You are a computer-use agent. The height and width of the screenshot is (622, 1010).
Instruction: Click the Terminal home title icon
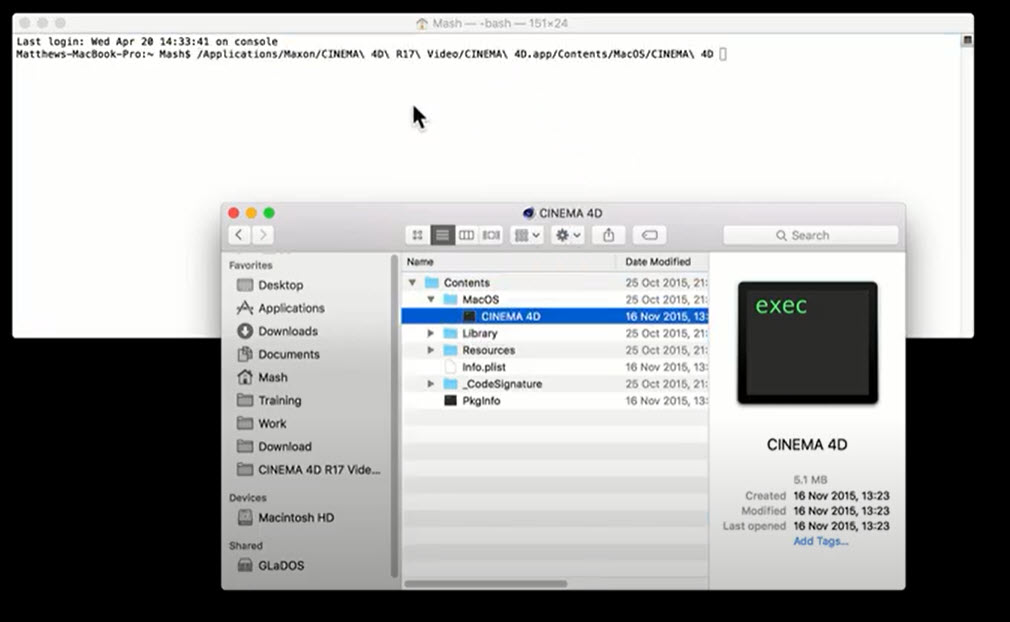pos(422,23)
